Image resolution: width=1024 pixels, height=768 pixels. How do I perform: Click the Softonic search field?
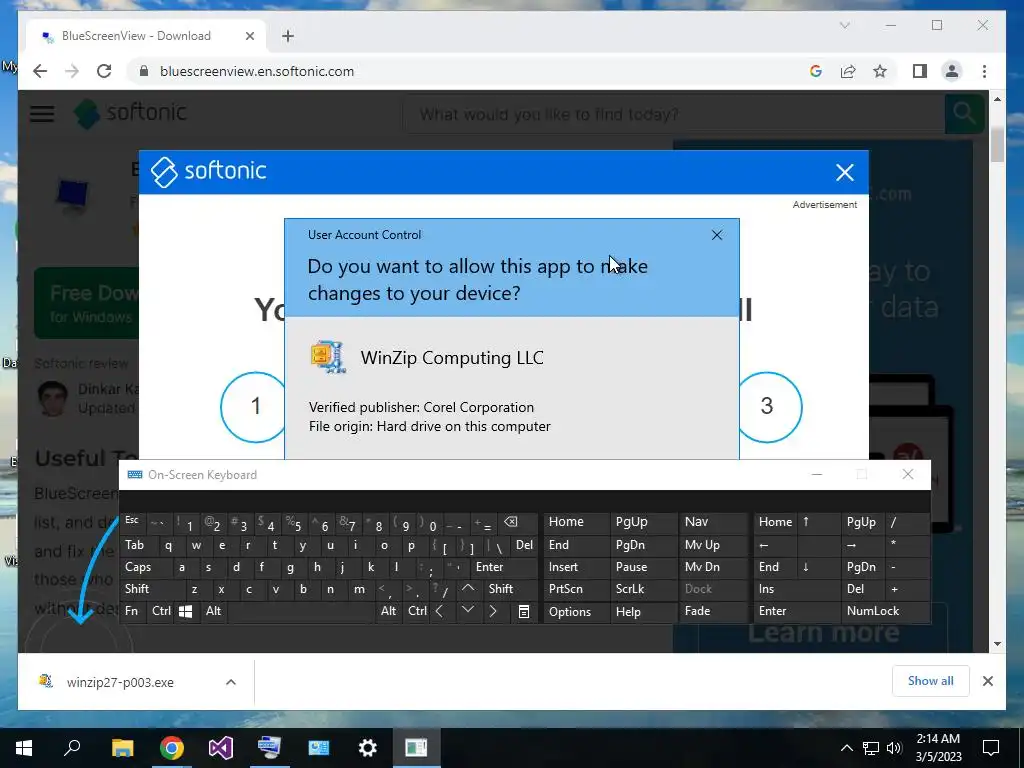click(x=675, y=114)
